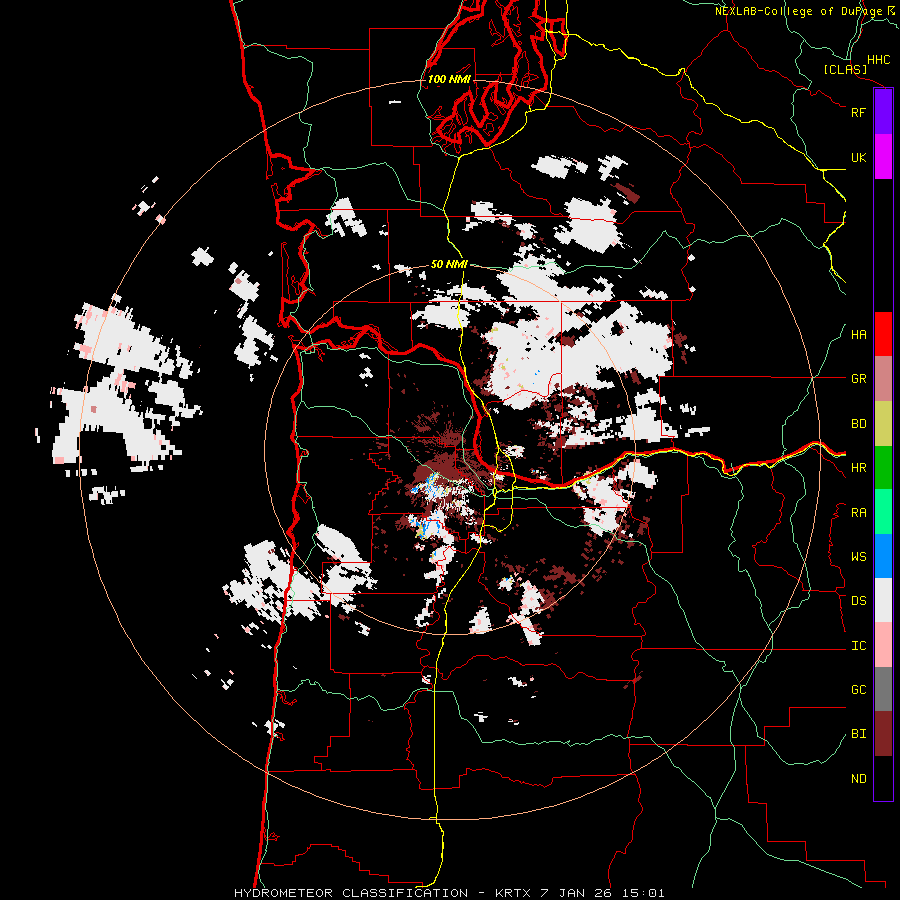900x900 pixels.
Task: Click the DS legend label
Action: [858, 601]
